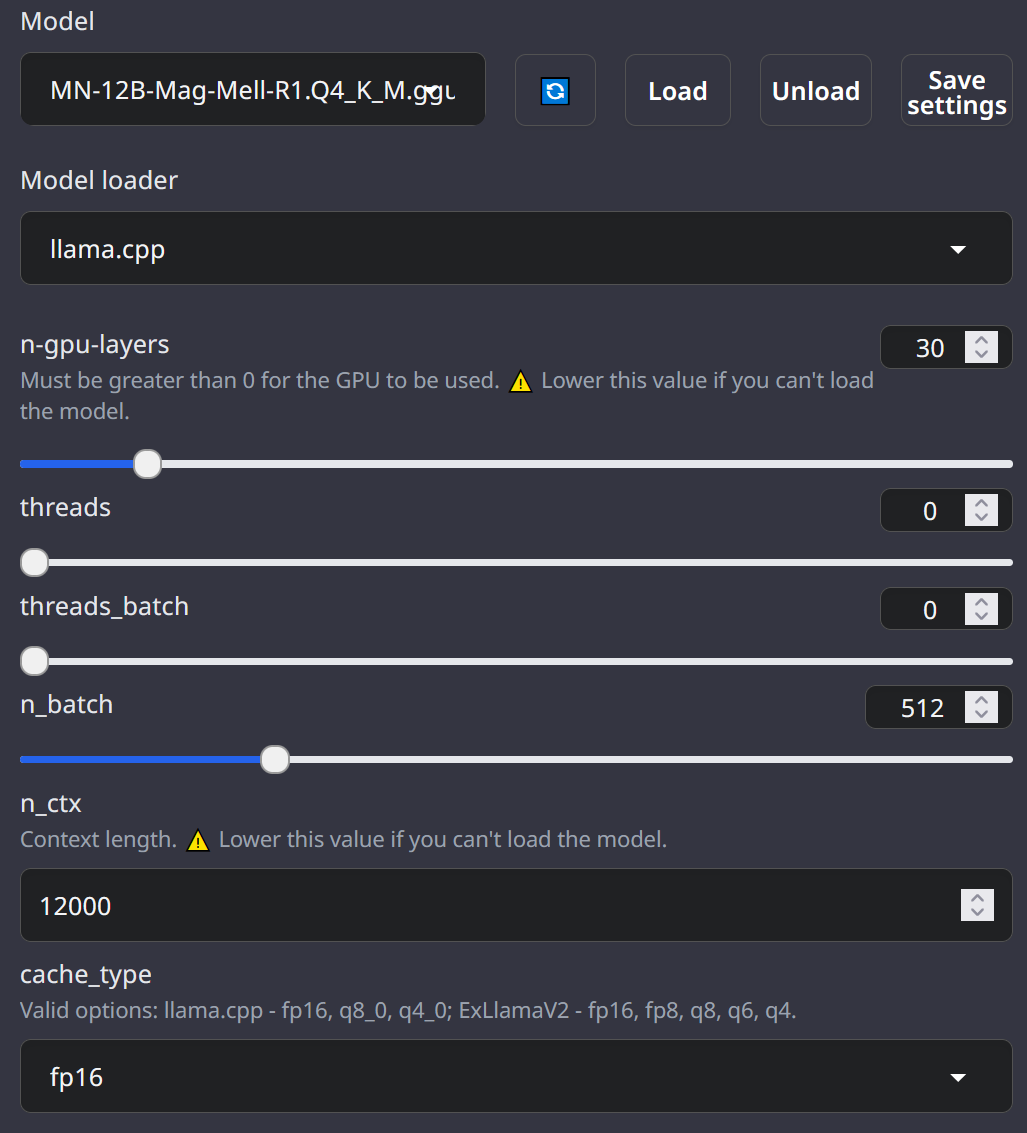Expand the Model loader dropdown
The image size is (1027, 1133).
click(x=516, y=249)
